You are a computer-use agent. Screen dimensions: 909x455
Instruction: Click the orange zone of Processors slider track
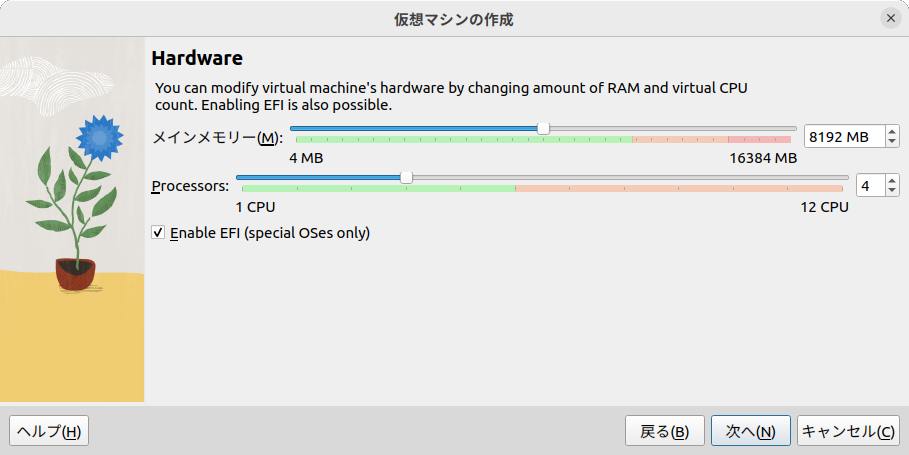point(678,189)
